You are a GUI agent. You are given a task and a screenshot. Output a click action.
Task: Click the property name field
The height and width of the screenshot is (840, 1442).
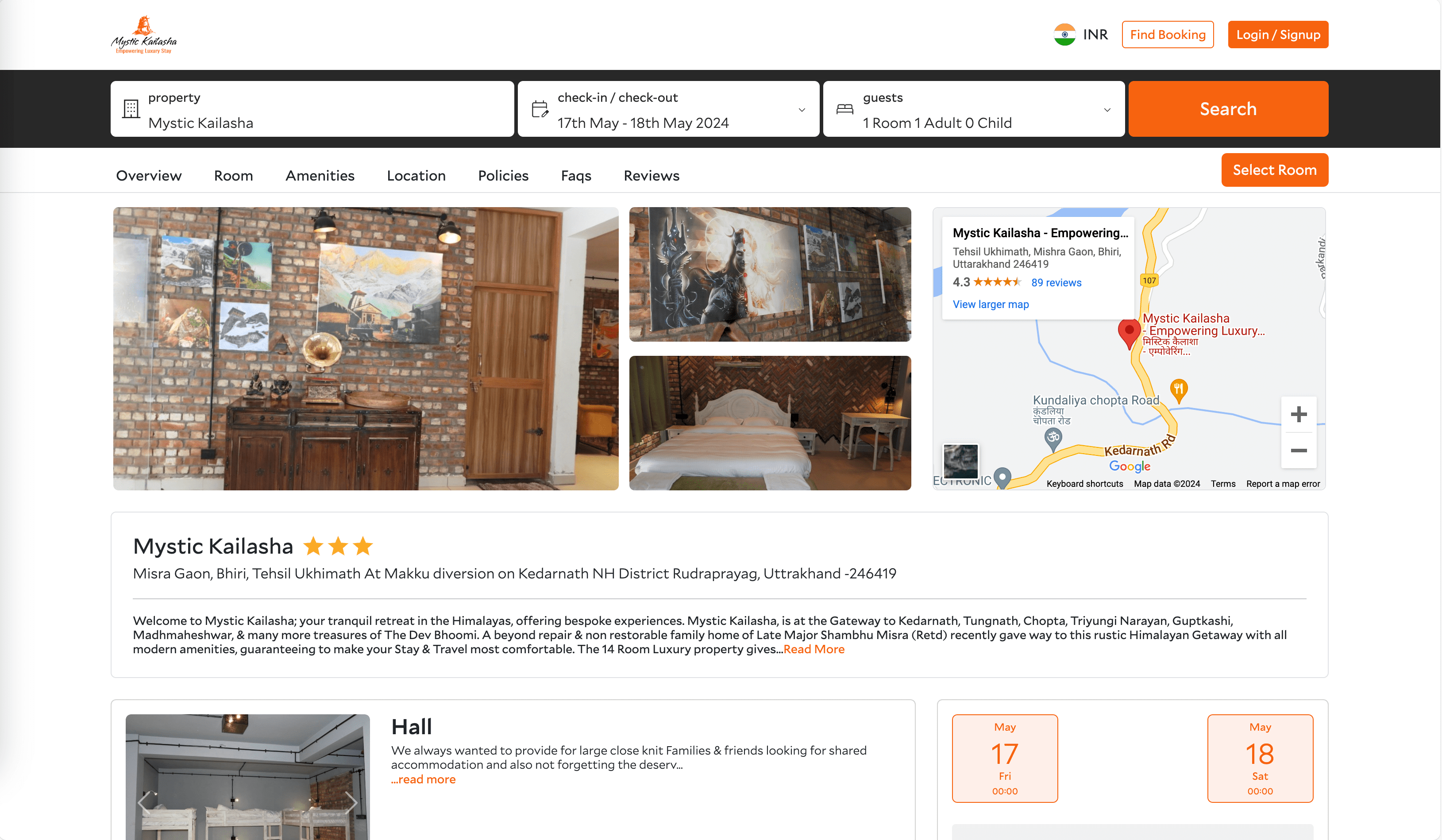[x=312, y=109]
